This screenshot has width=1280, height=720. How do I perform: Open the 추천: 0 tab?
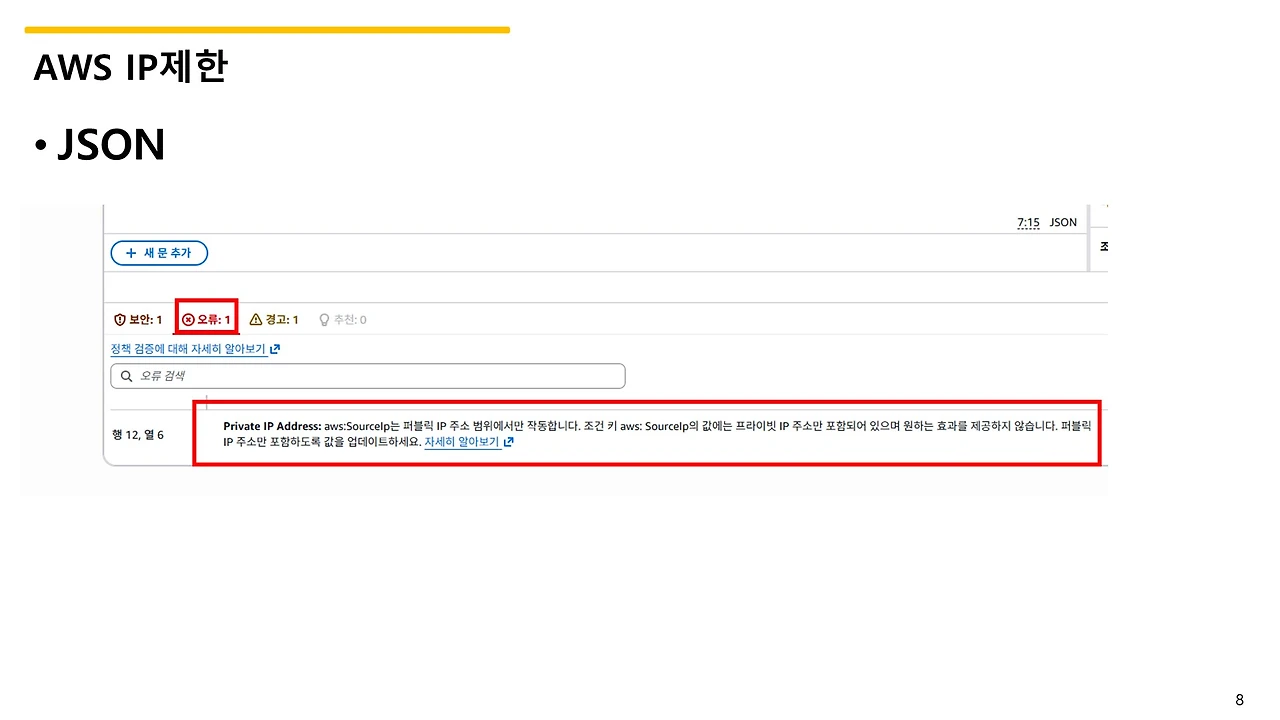[x=342, y=320]
